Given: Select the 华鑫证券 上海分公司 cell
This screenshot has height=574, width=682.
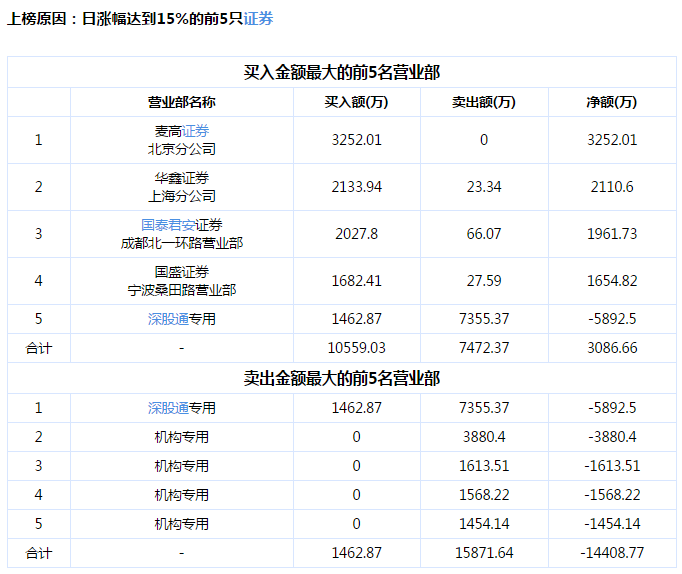Looking at the screenshot, I should (181, 187).
